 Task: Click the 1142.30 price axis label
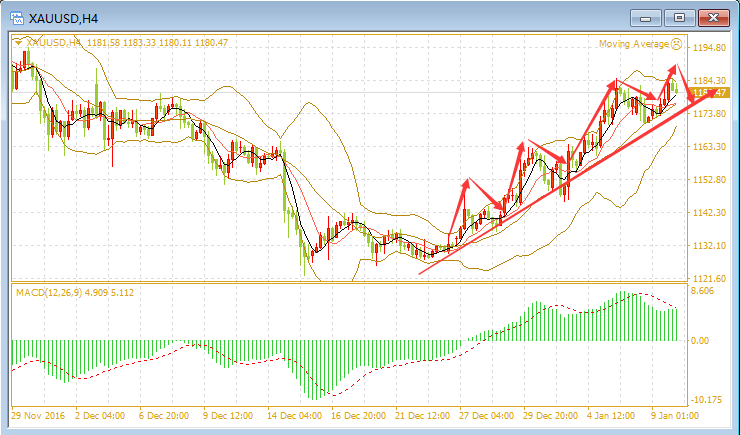[x=709, y=213]
